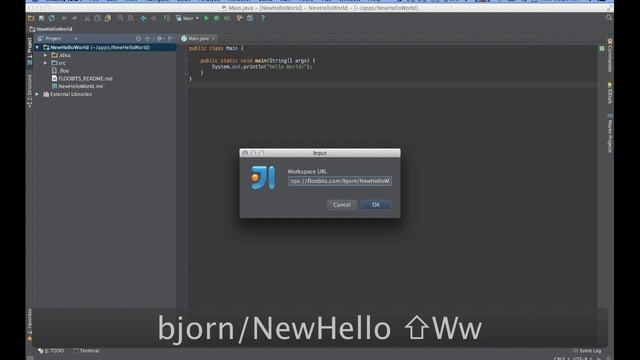Toggle the 2: Structure side tool window tab
Screen dimensions: 640x360
(29, 91)
